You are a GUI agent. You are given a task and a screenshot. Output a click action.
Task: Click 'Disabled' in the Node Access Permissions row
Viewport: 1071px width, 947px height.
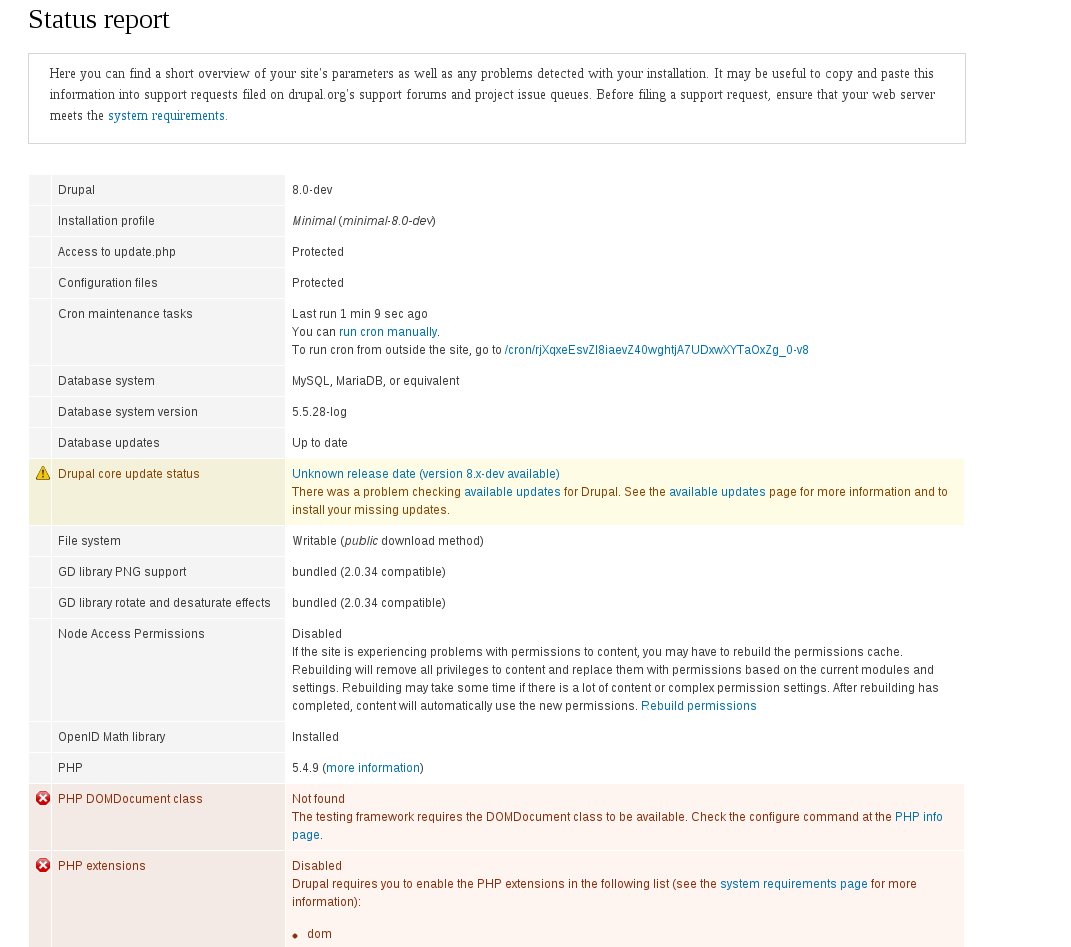pyautogui.click(x=317, y=633)
